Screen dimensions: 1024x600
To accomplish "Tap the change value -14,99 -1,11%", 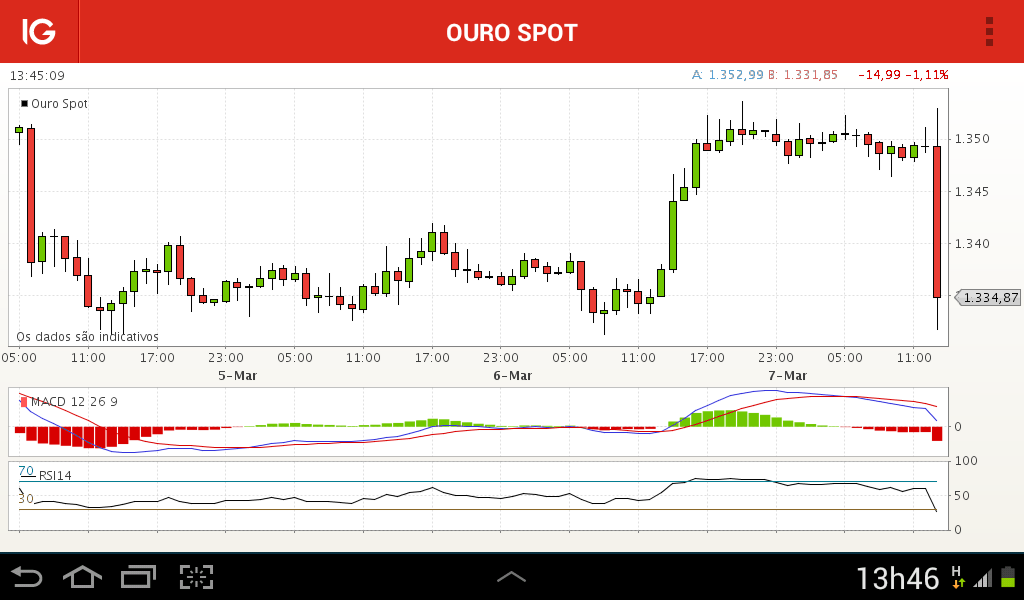I will 903,74.
